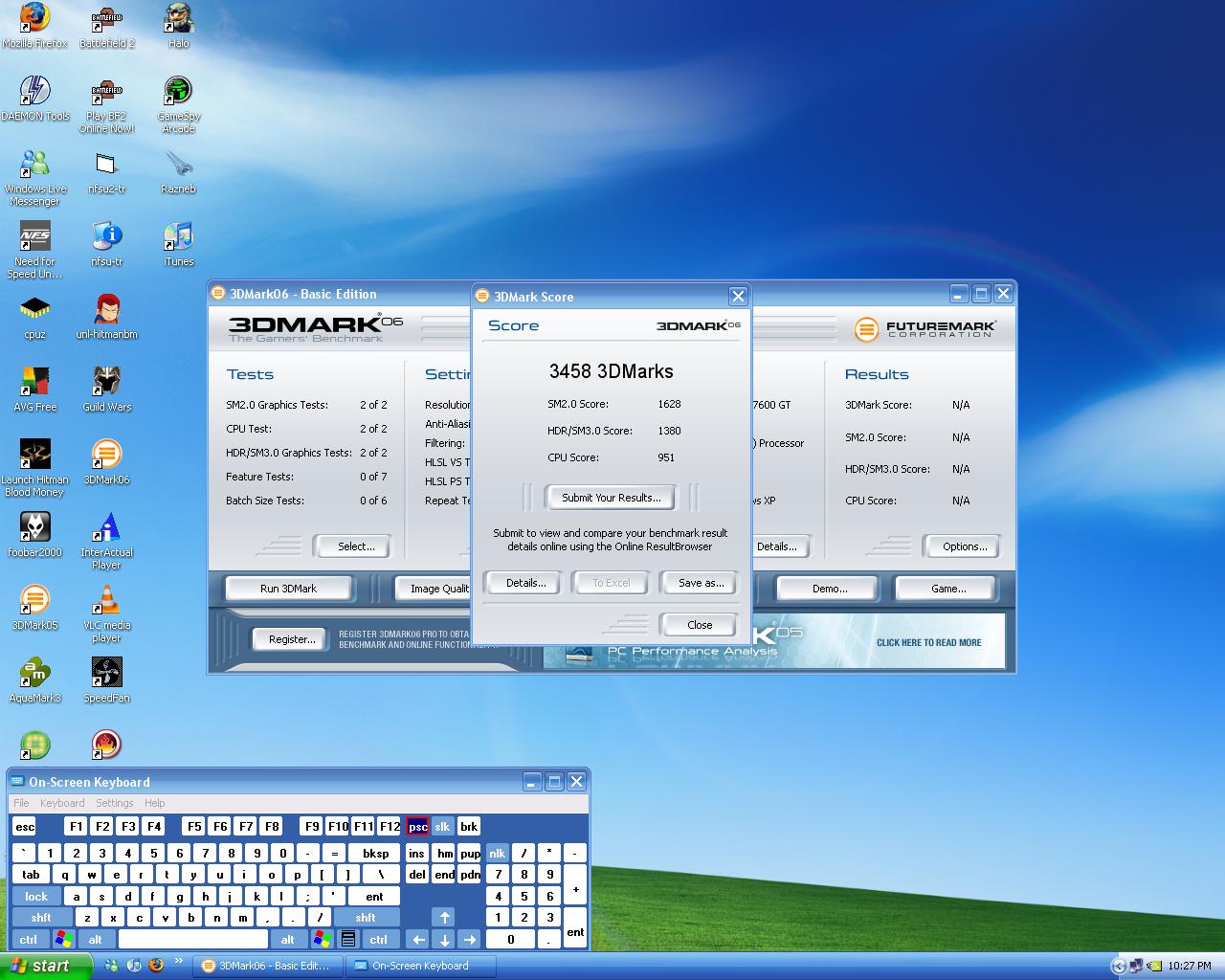1225x980 pixels.
Task: Click Close button in Score dialog
Action: click(x=700, y=625)
